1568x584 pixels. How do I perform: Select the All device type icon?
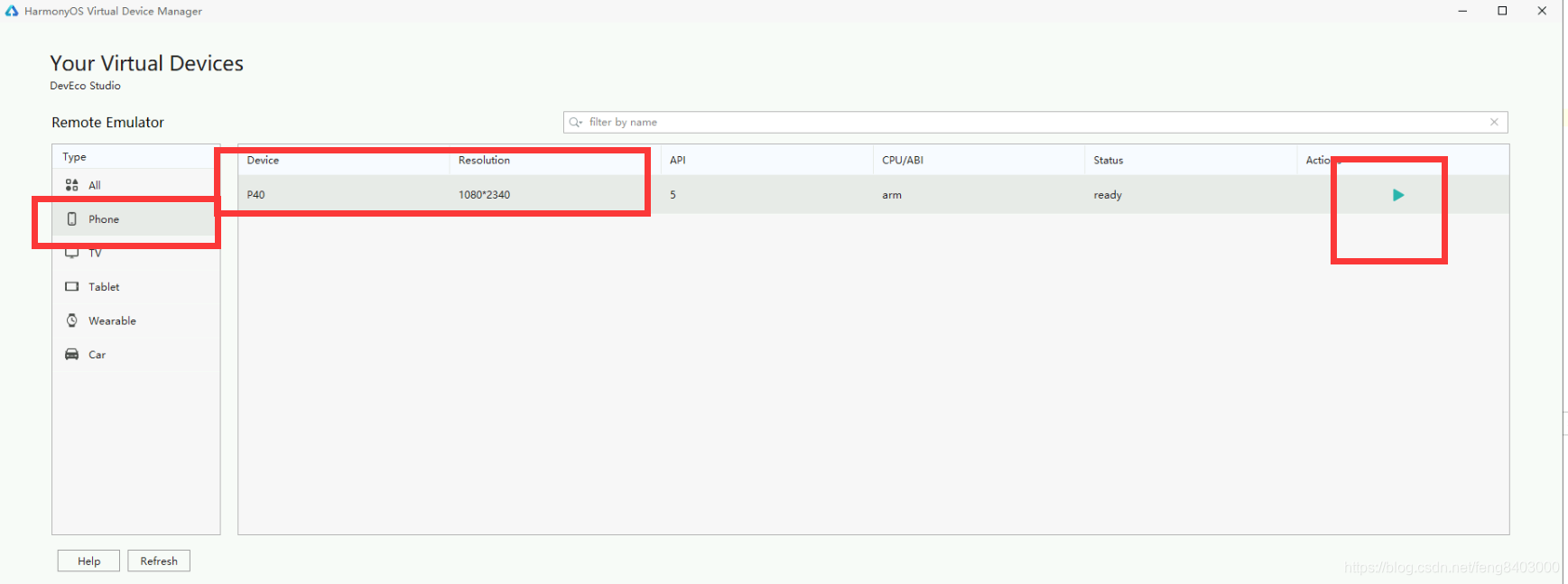pos(72,185)
